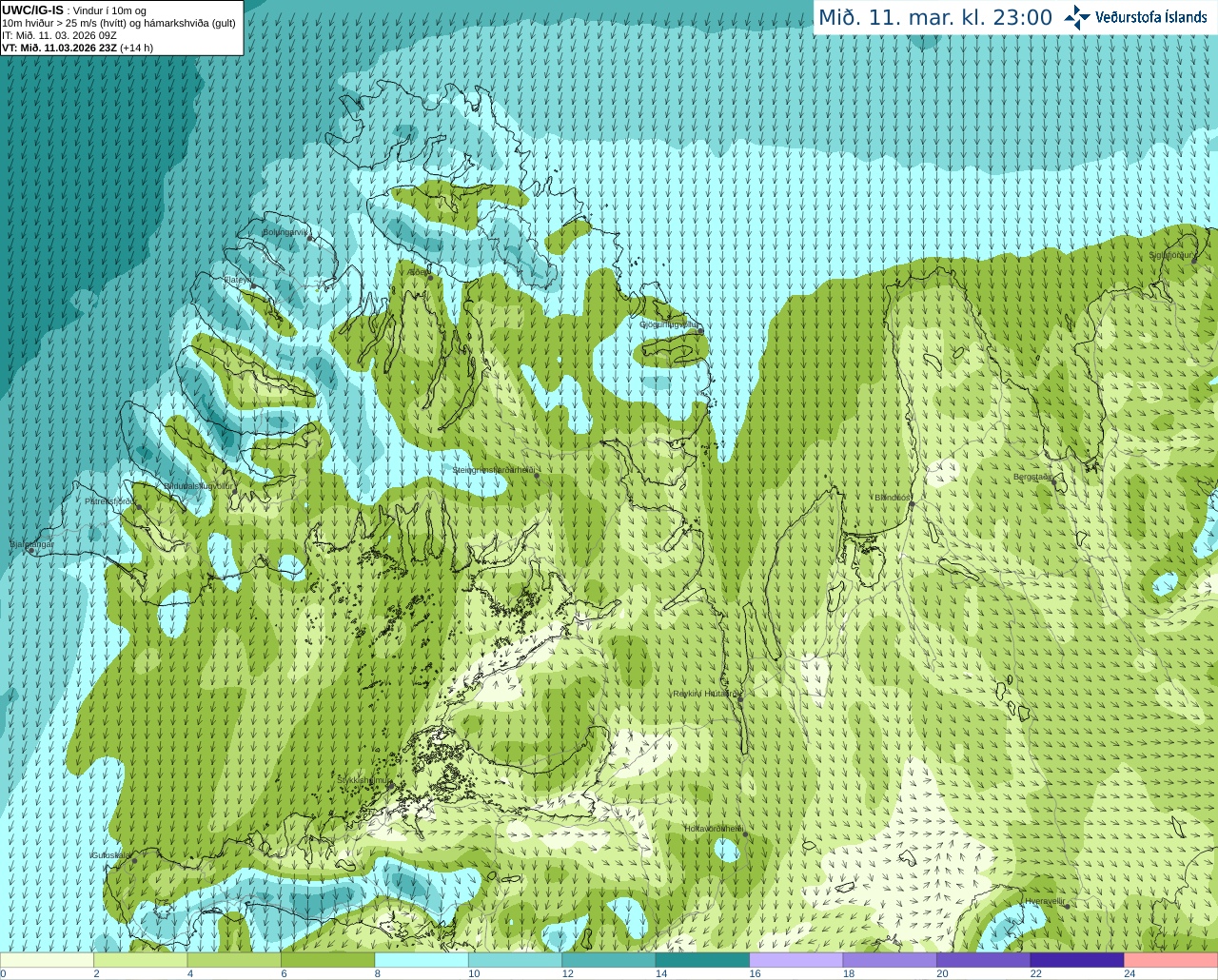This screenshot has width=1218, height=980.
Task: Click the 20–22 m/s violet legend swatch
Action: pyautogui.click(x=984, y=960)
